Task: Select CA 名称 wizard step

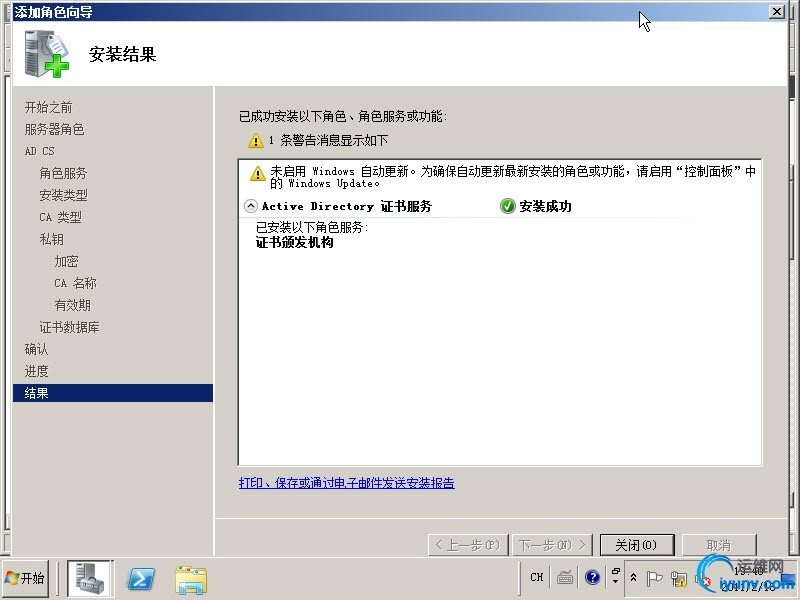Action: tap(75, 283)
